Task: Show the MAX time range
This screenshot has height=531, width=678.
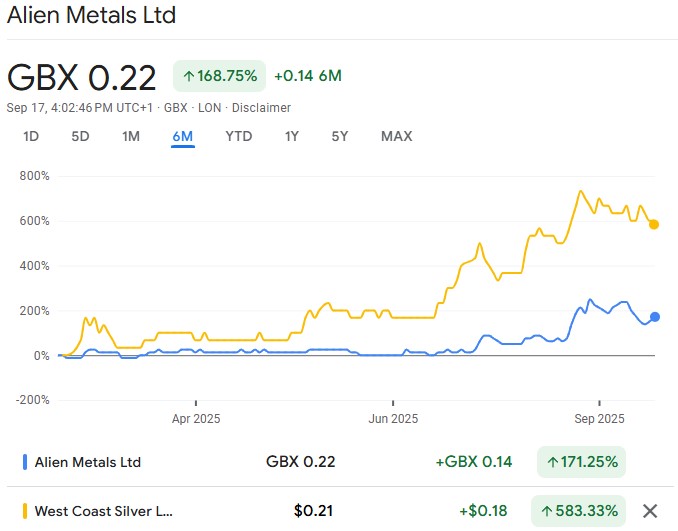Action: 397,137
